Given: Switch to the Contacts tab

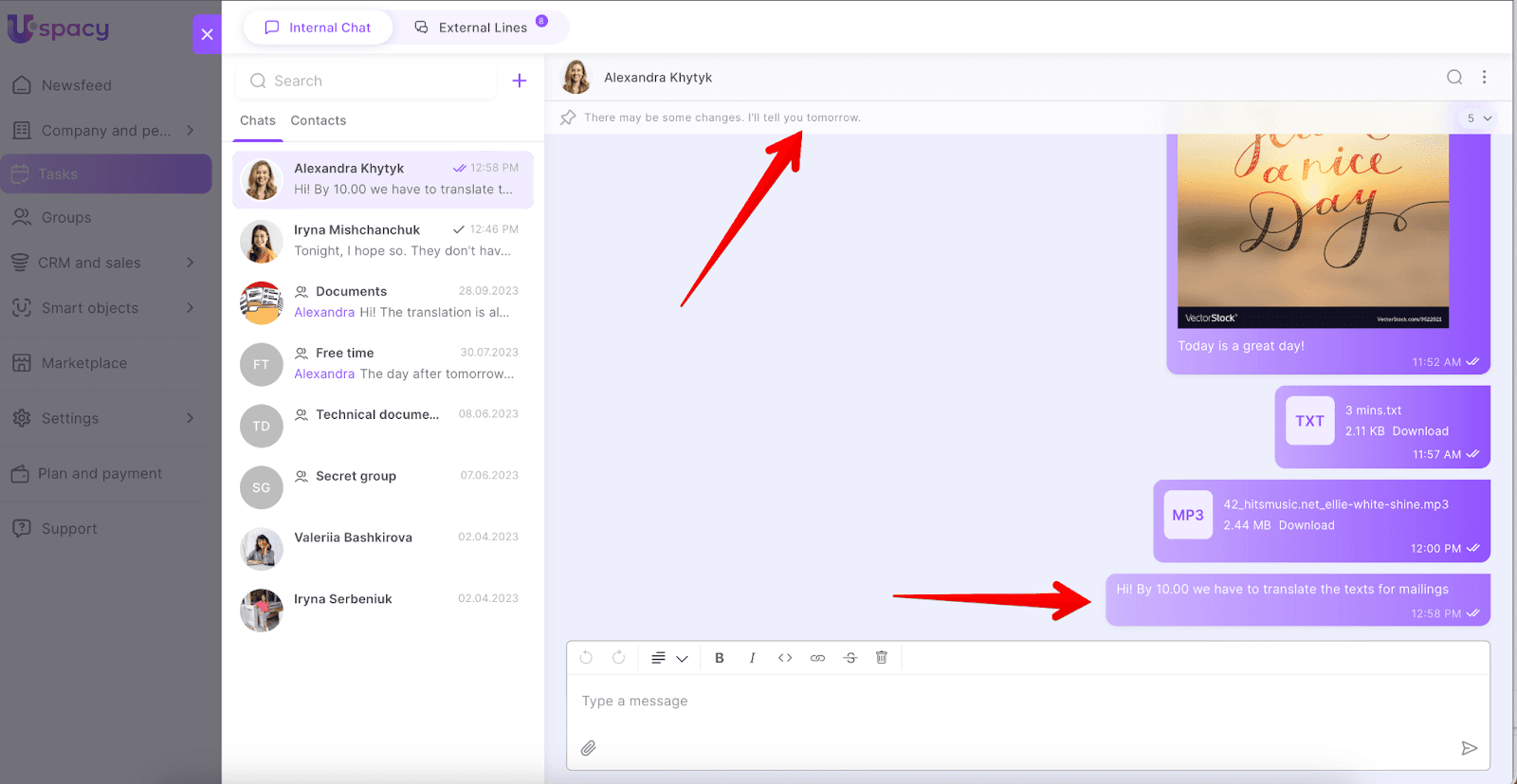Looking at the screenshot, I should pos(318,120).
